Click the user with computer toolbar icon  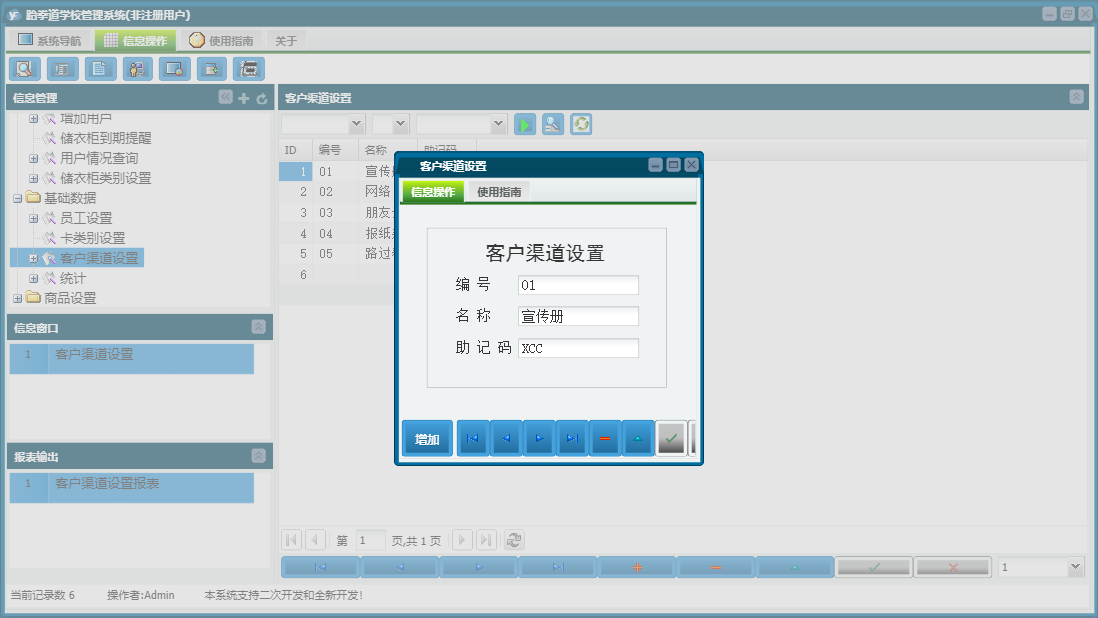[137, 69]
